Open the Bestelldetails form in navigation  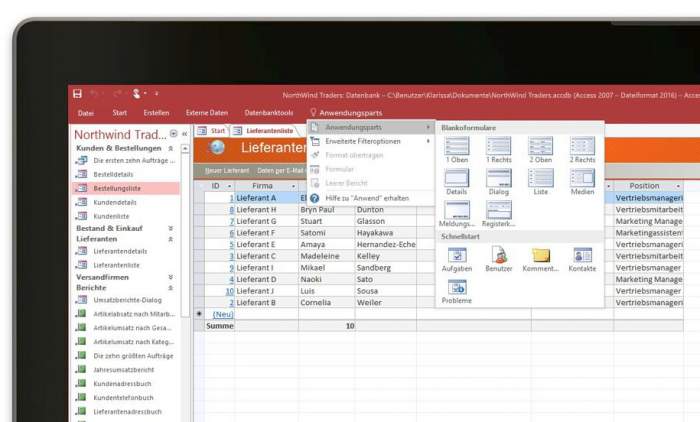tap(113, 174)
